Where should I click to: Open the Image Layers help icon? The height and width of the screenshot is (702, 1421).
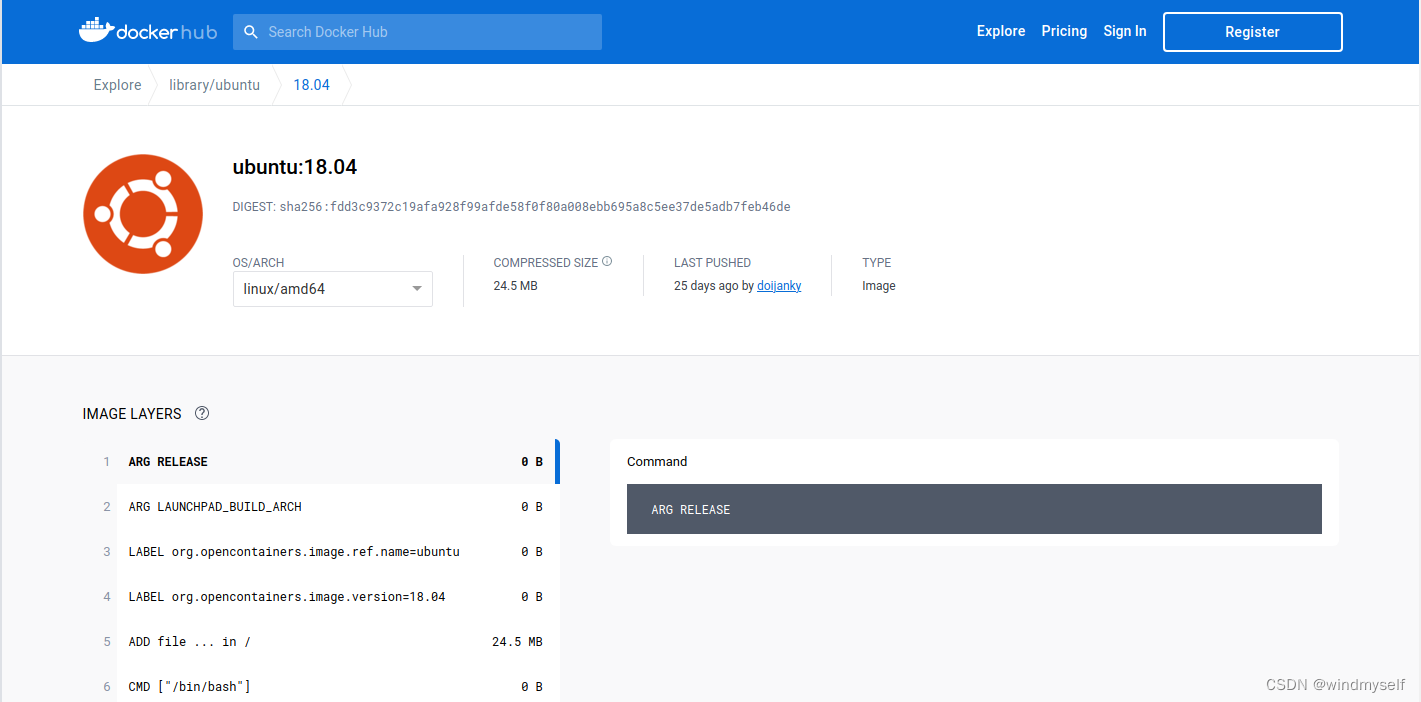pyautogui.click(x=202, y=413)
